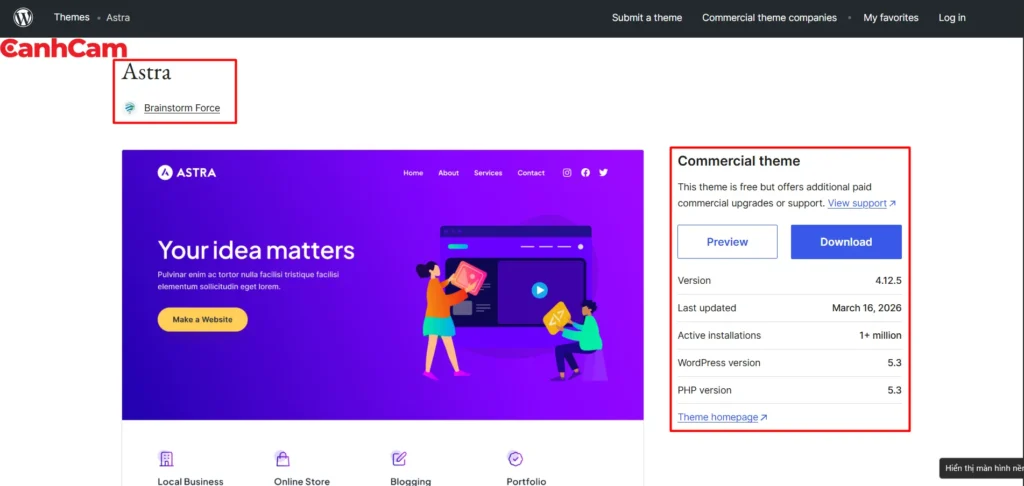Click About in preview navigation
The width and height of the screenshot is (1024, 486).
[x=448, y=173]
